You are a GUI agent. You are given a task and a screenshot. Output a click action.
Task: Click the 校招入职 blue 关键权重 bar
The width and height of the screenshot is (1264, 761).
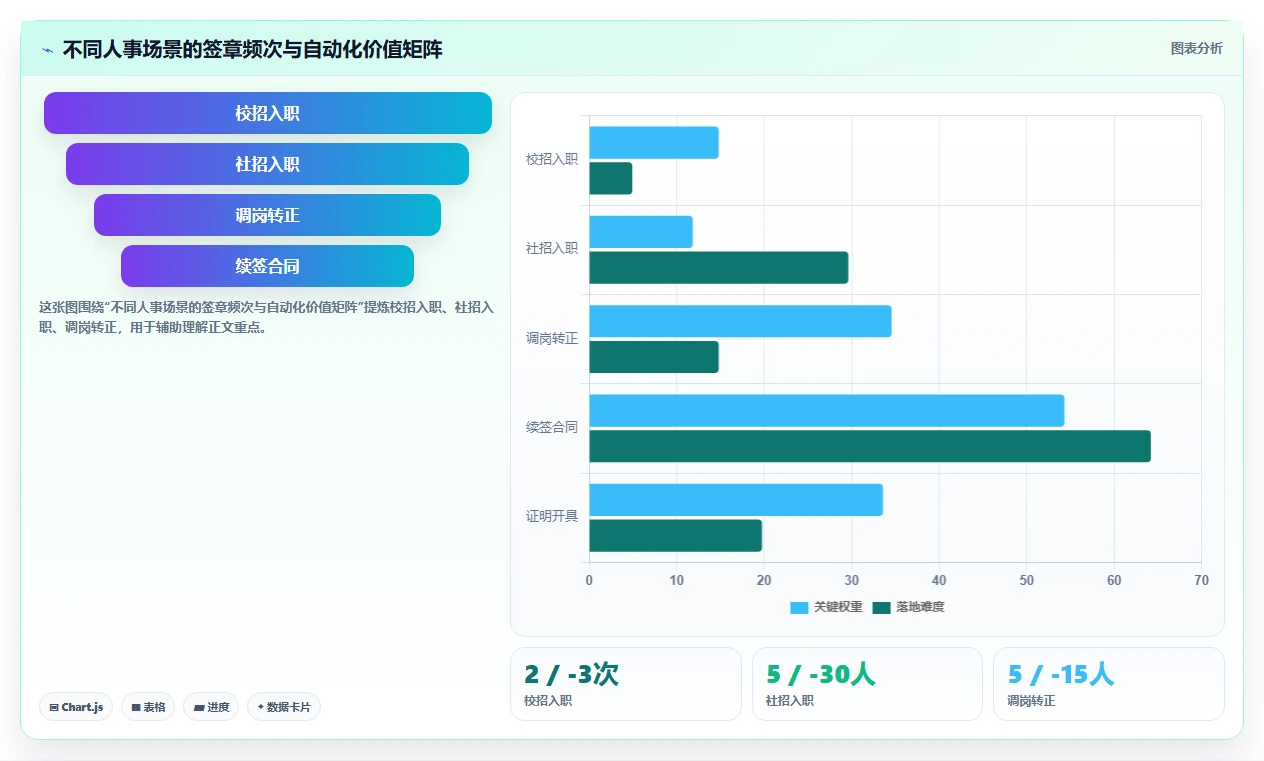pyautogui.click(x=654, y=142)
